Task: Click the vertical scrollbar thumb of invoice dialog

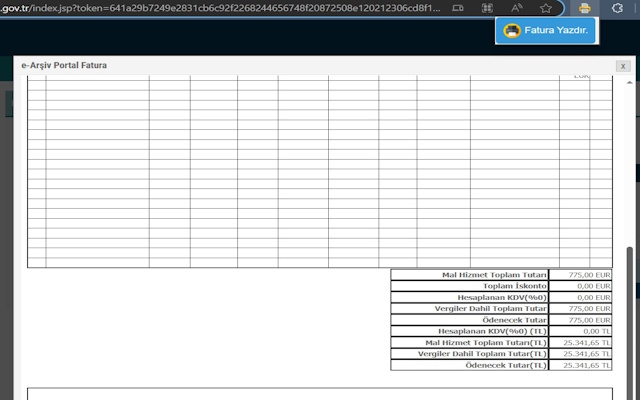Action: coord(630,322)
